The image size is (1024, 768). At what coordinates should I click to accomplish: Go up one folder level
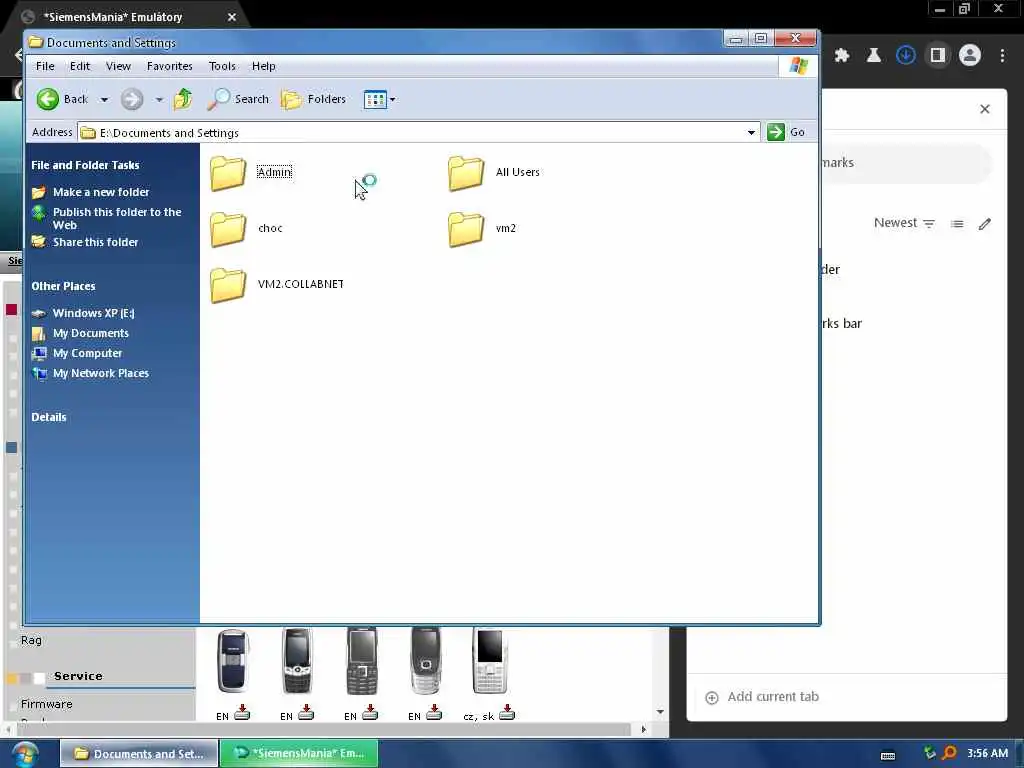(x=183, y=99)
